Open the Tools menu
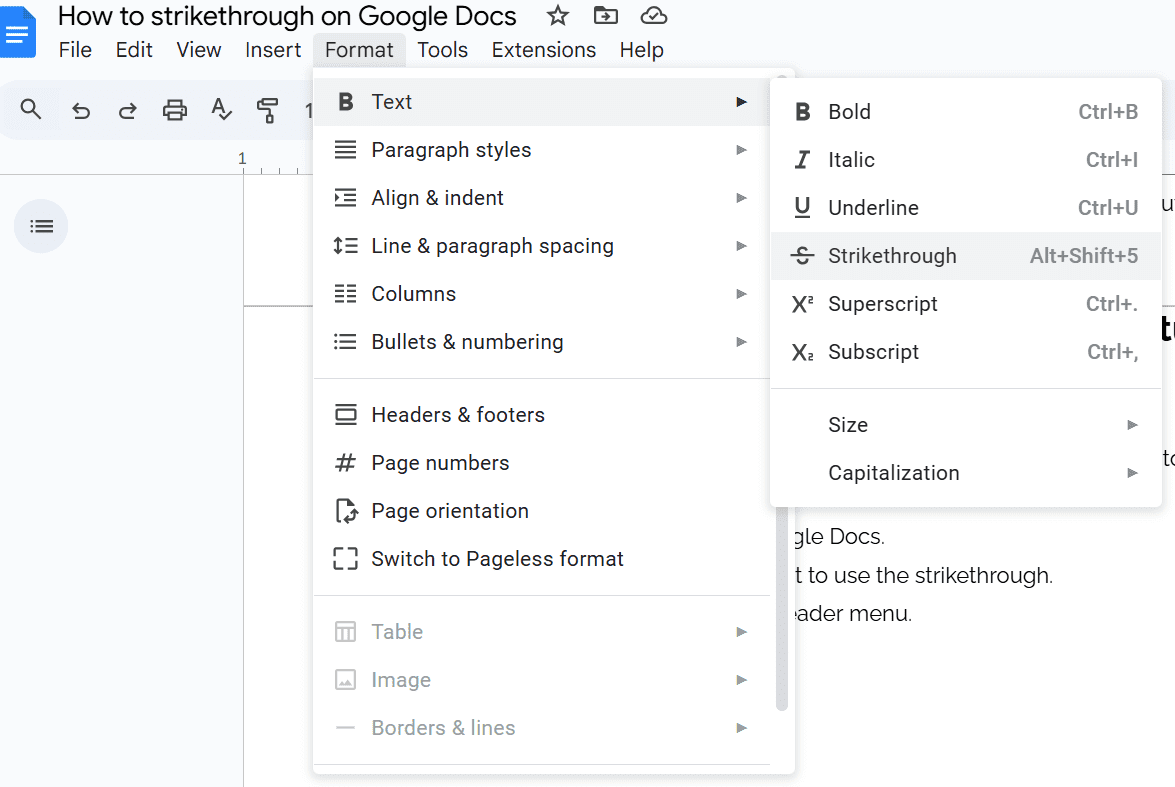This screenshot has width=1175, height=787. [442, 49]
